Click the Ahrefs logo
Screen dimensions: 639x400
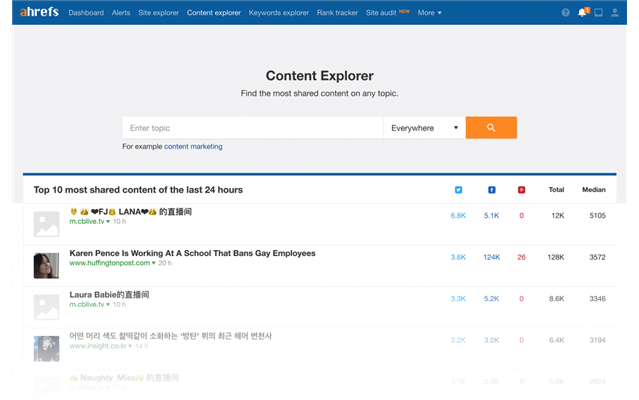[x=39, y=13]
